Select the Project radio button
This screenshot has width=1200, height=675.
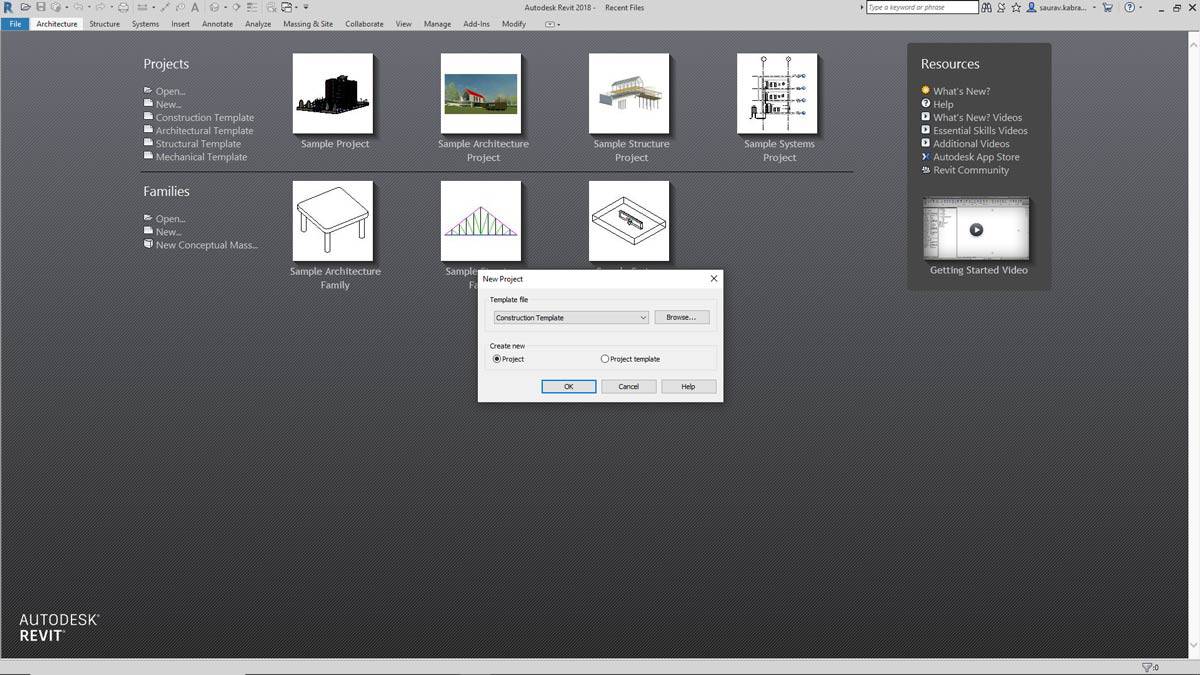point(497,359)
